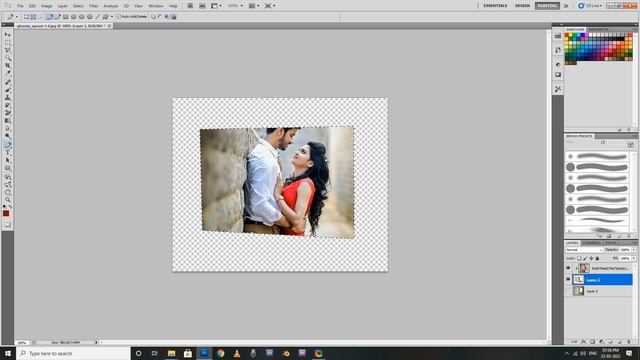
Task: Add layer mask icon
Action: pos(593,342)
